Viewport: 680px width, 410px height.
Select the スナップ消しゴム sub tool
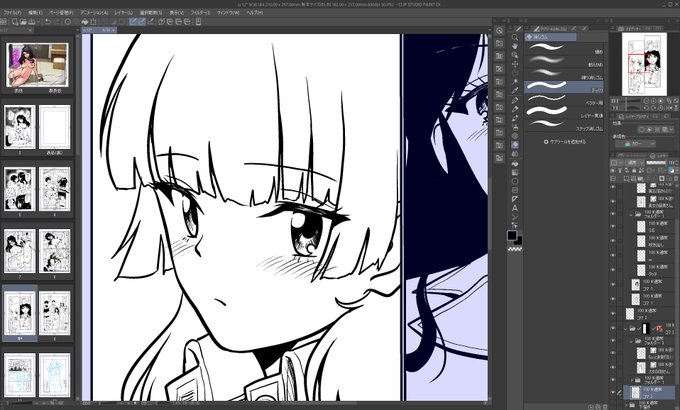click(564, 125)
